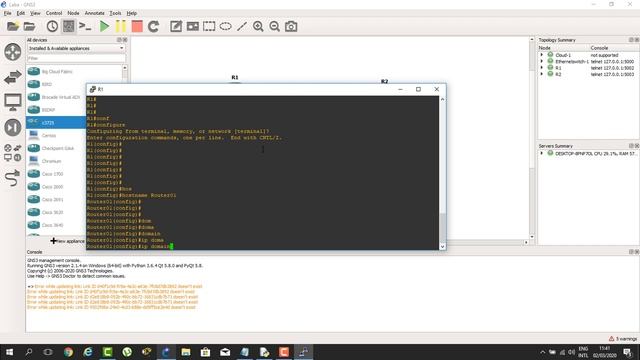Screen dimensions: 640x360
Task: Browse switches in device sidebar
Action: coord(13,77)
